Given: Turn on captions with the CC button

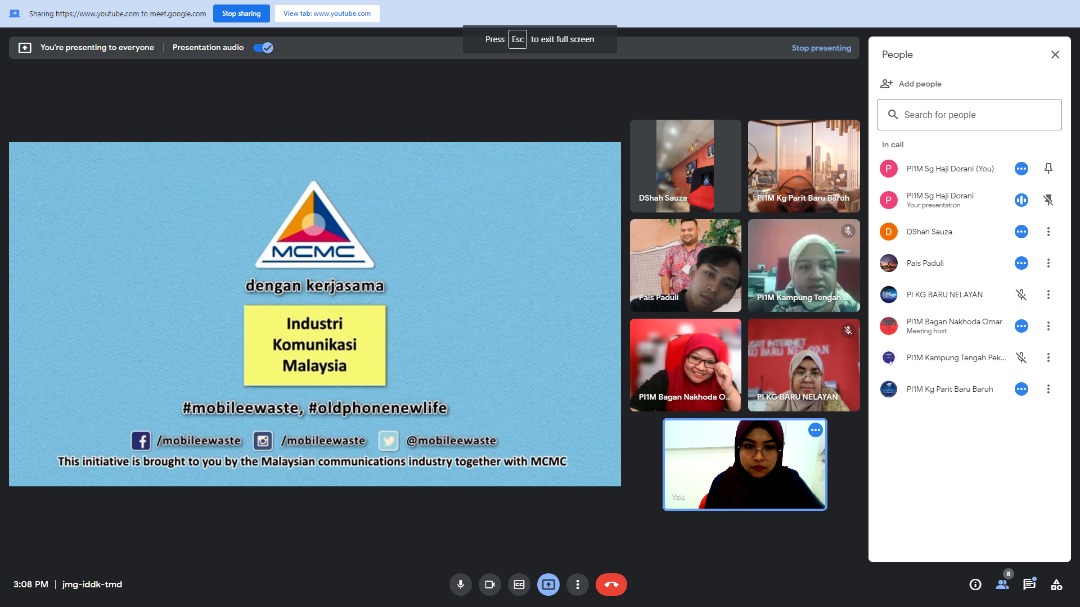Looking at the screenshot, I should click(x=519, y=584).
